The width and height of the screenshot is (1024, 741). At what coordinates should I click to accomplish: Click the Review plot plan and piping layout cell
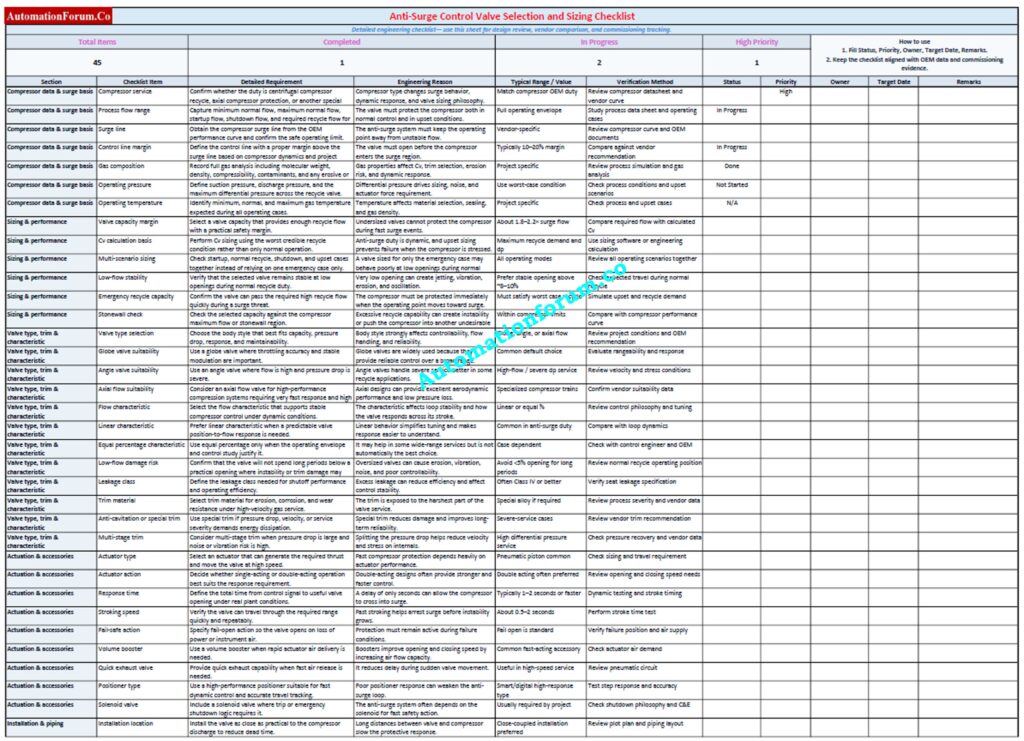(x=645, y=727)
